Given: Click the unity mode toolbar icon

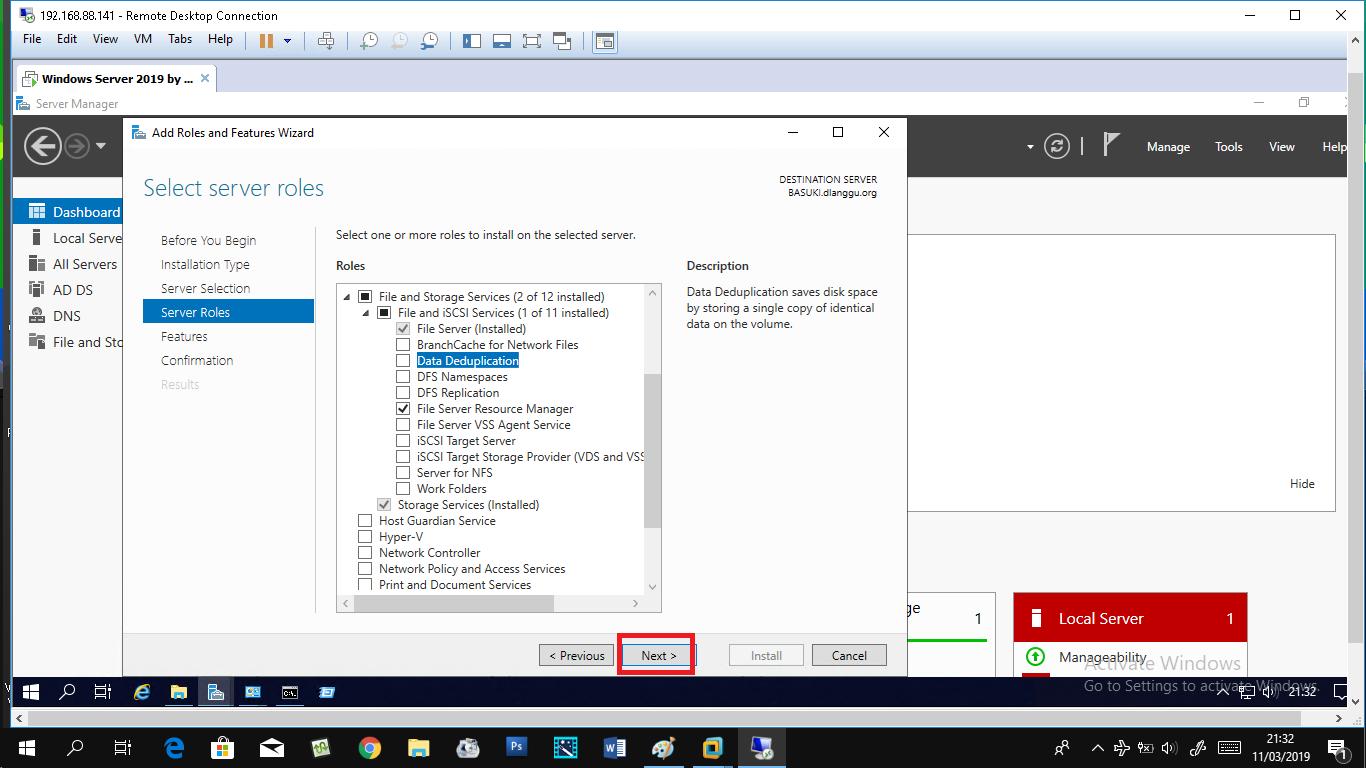Looking at the screenshot, I should point(562,40).
